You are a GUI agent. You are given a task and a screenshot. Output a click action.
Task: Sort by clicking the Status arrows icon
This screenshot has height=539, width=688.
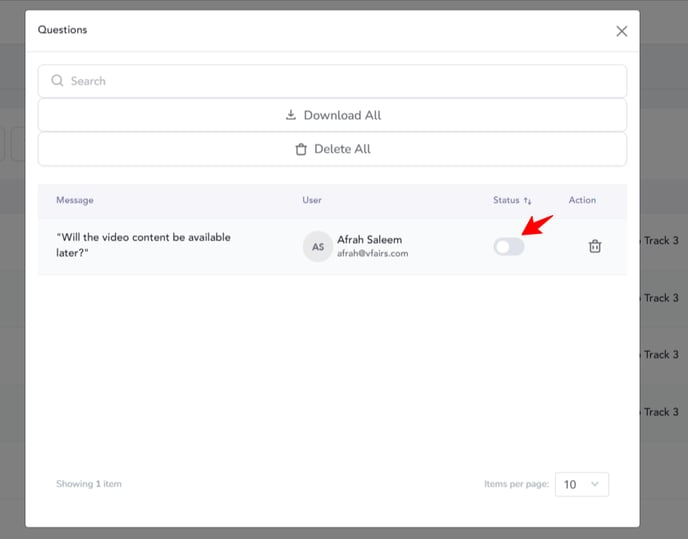tap(527, 201)
